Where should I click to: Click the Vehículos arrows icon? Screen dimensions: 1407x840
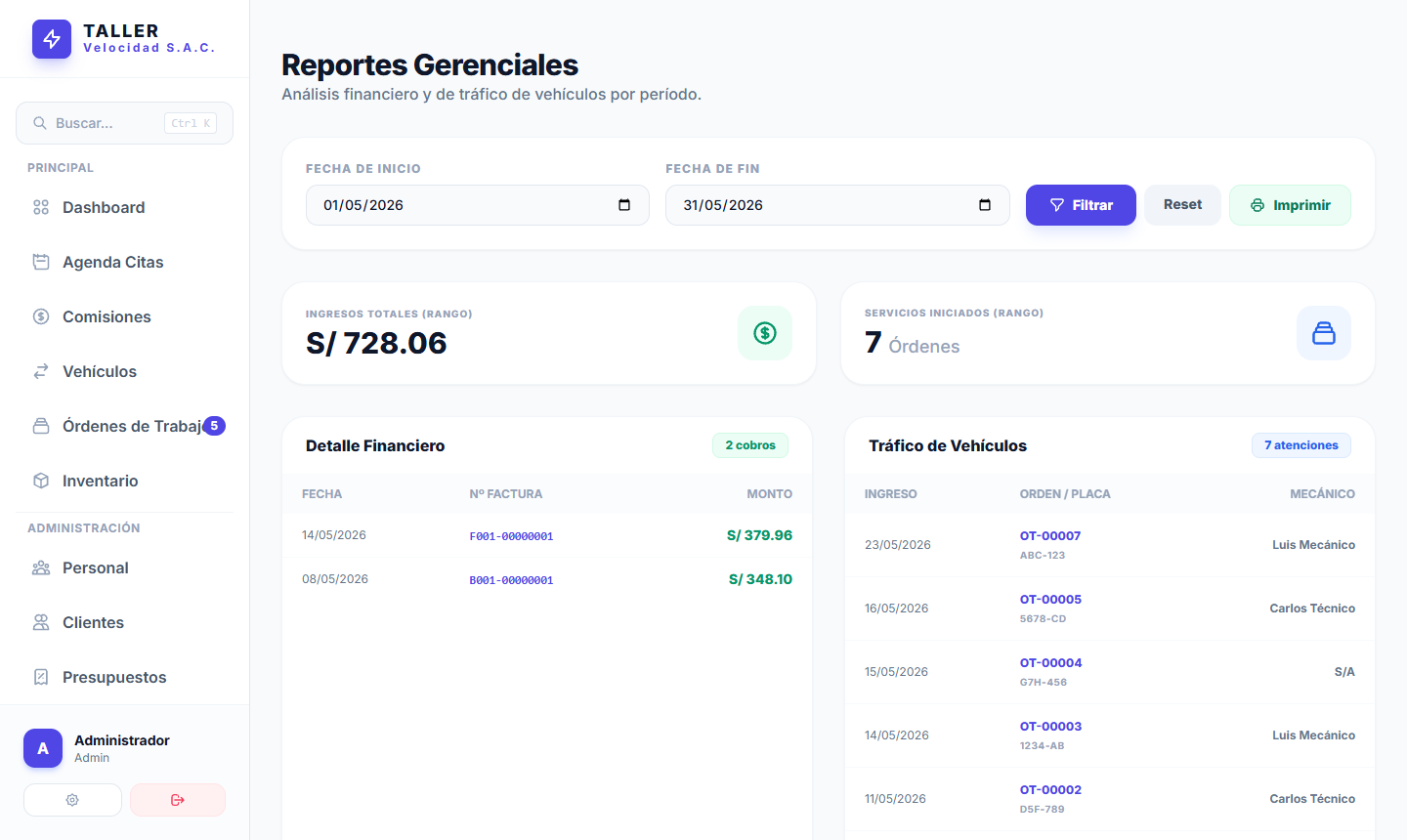[x=41, y=371]
